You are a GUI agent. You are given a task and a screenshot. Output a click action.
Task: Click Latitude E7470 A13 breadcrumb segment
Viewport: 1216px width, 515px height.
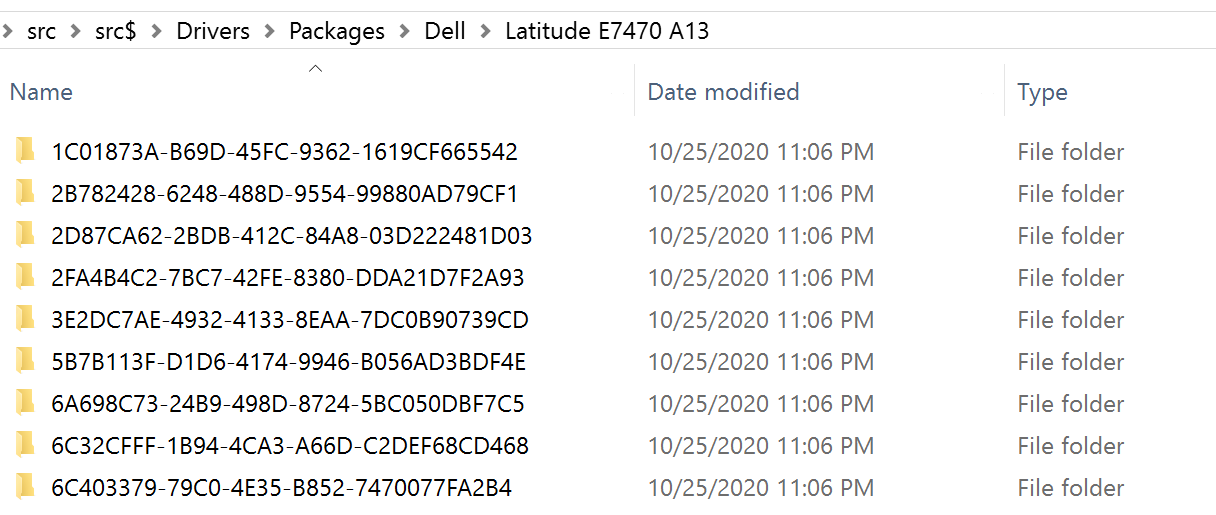(607, 31)
